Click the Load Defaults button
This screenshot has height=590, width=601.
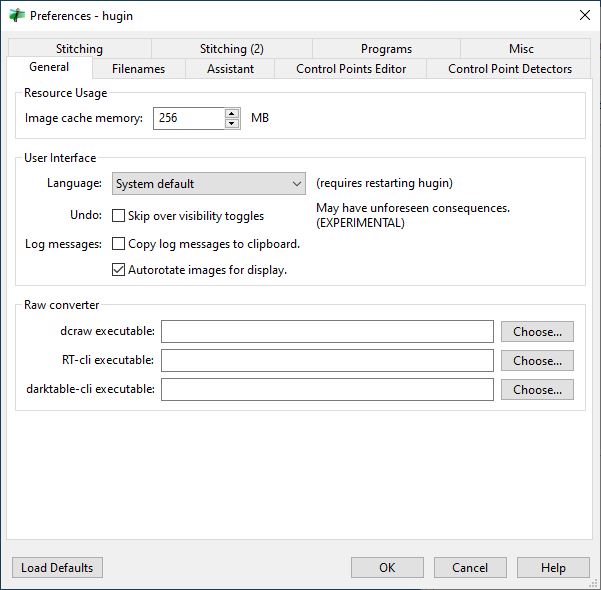(57, 567)
